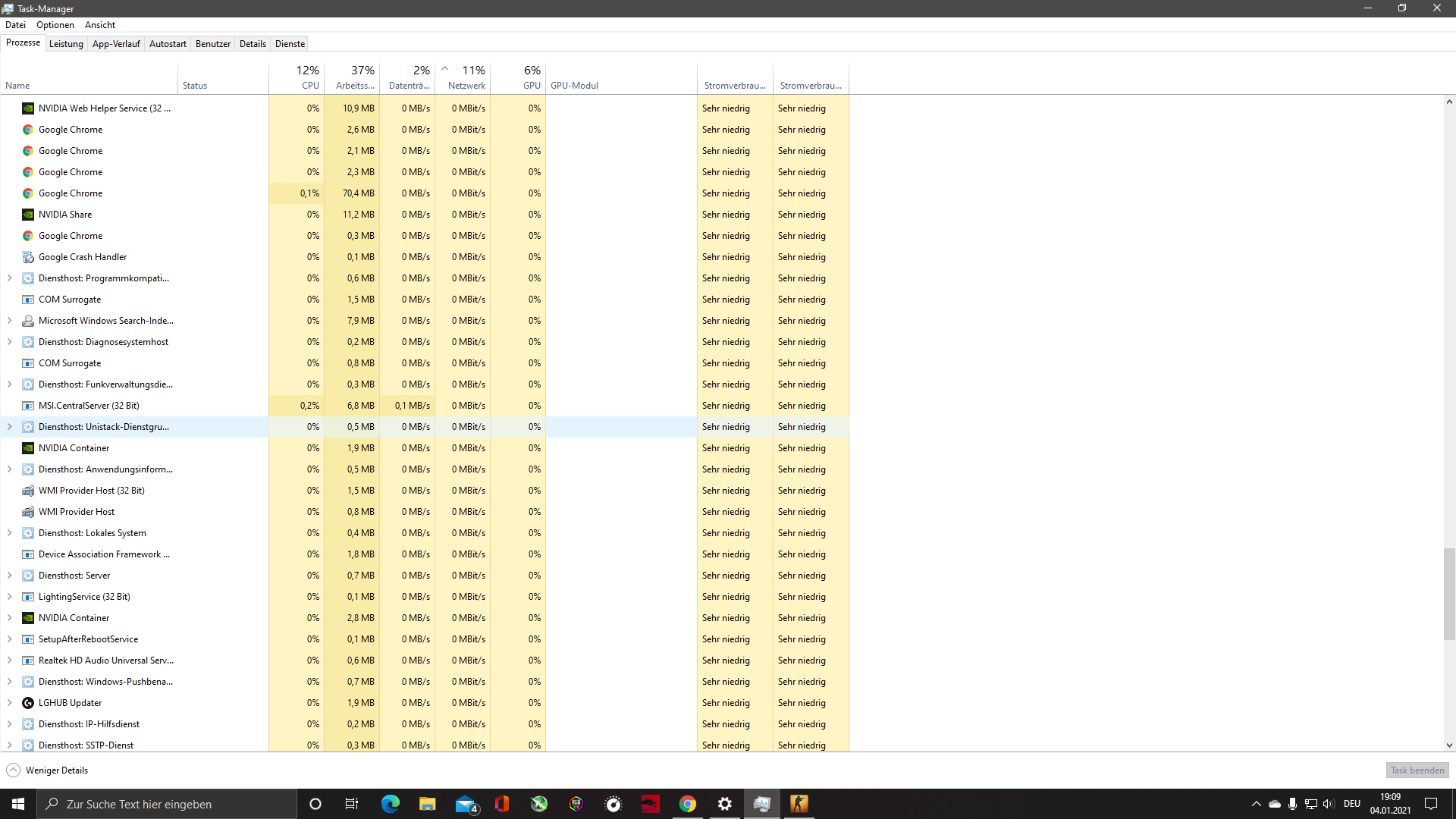
Task: Expand the Diensthost: Lokales System entry
Action: click(x=8, y=533)
